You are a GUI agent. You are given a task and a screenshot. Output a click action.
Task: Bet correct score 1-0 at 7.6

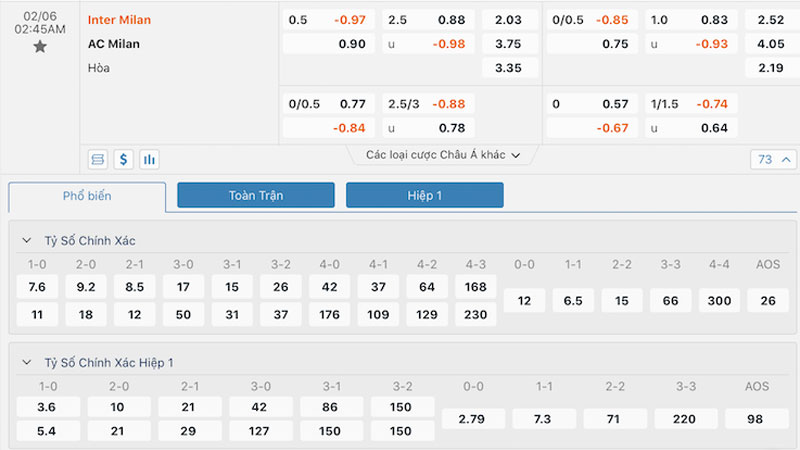point(37,287)
